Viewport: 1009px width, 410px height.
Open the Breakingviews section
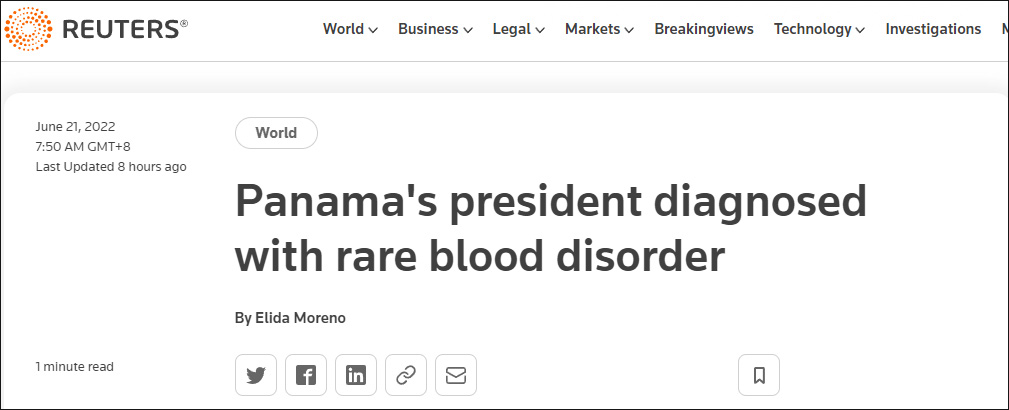pos(704,29)
